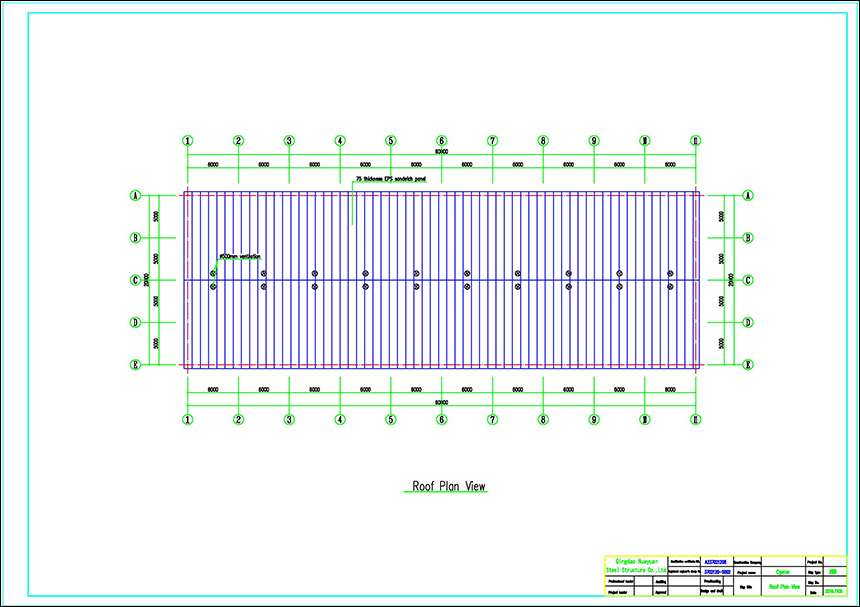Click the ventilation annotation label
The height and width of the screenshot is (607, 860).
point(238,256)
